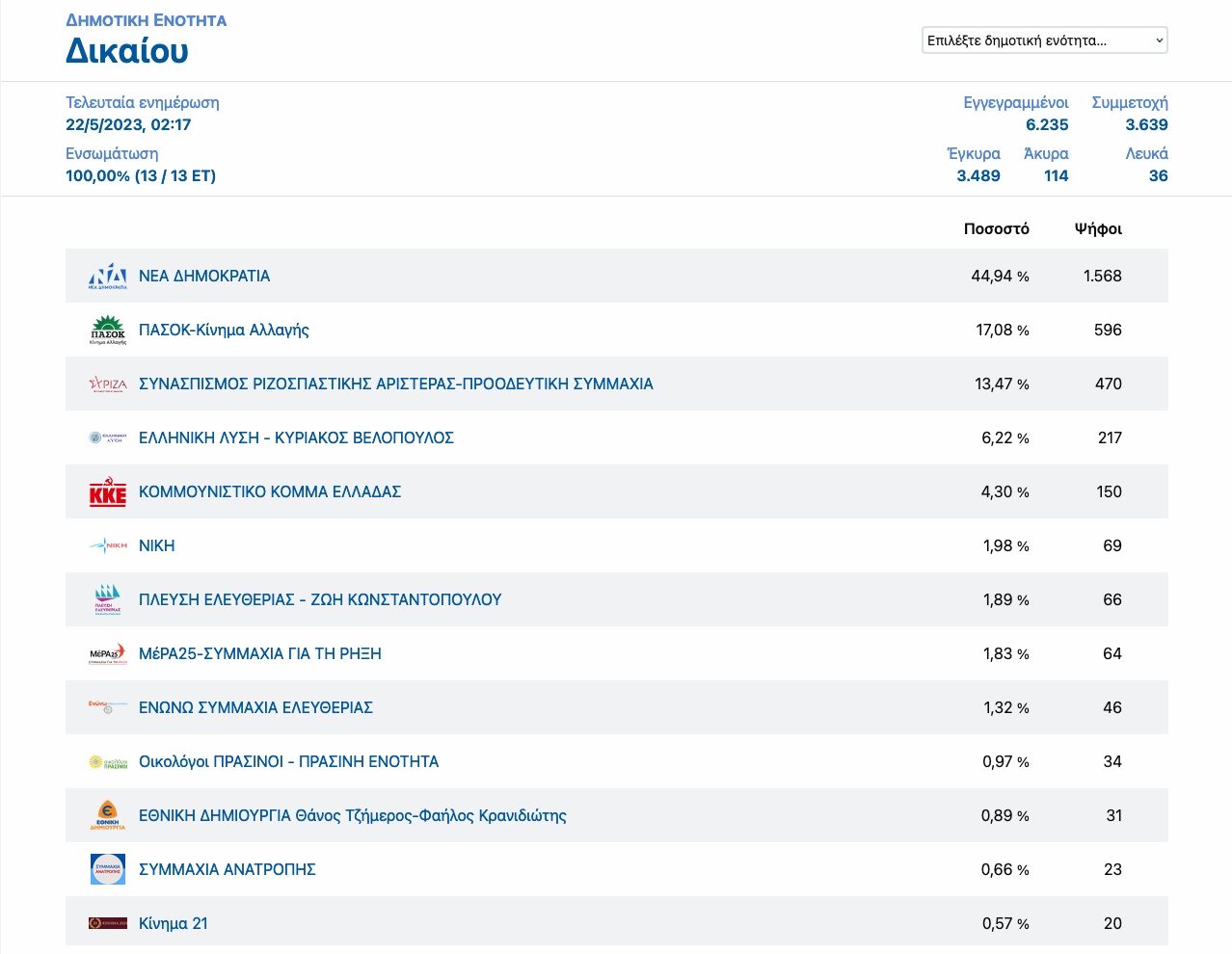
Task: Click the 44,94 % percentage cell
Action: click(x=1000, y=276)
